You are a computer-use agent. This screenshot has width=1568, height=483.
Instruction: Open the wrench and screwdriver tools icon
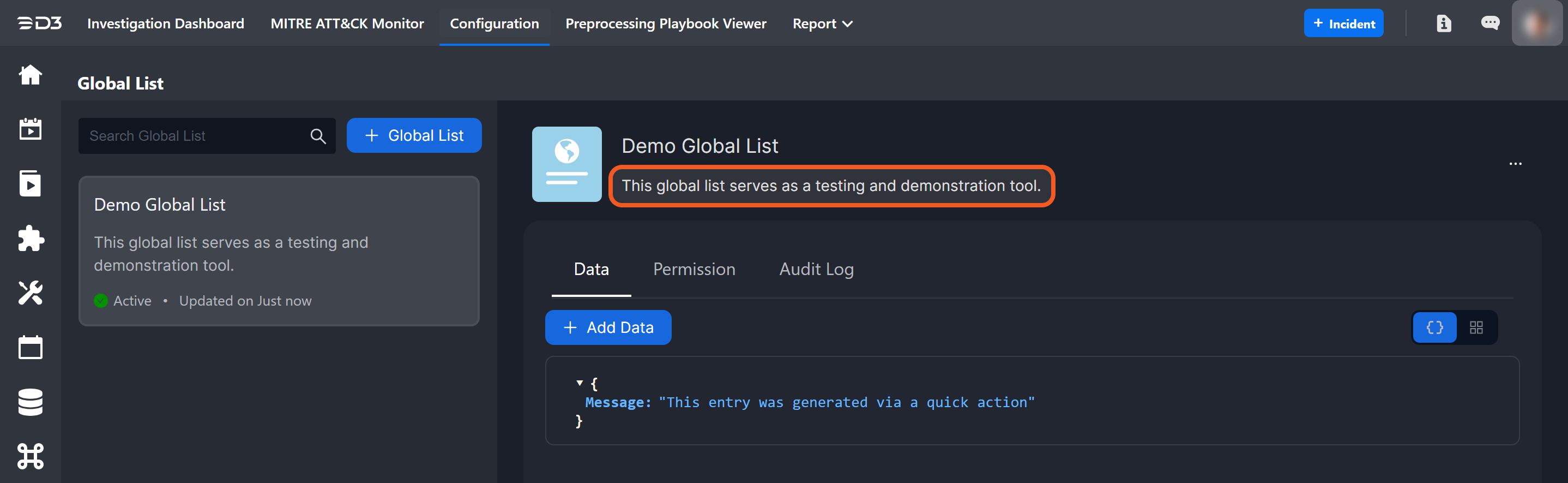(31, 293)
